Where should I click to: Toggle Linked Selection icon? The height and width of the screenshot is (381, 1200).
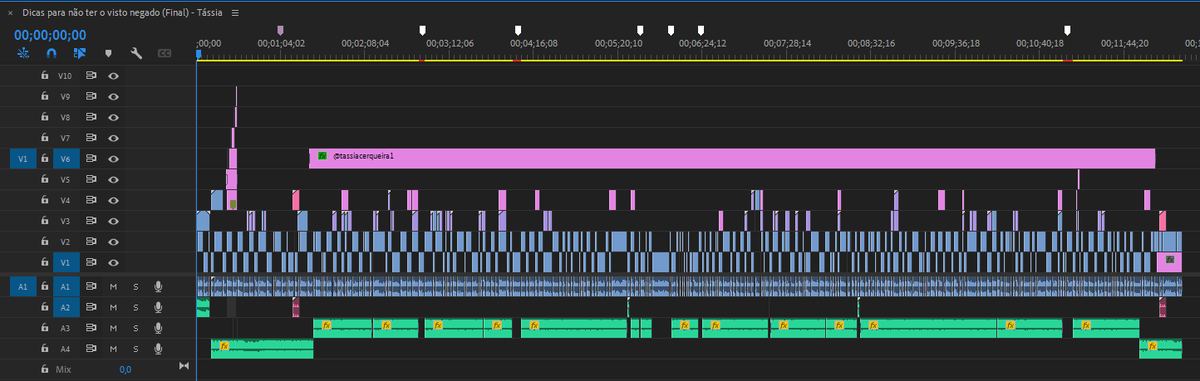coord(80,53)
